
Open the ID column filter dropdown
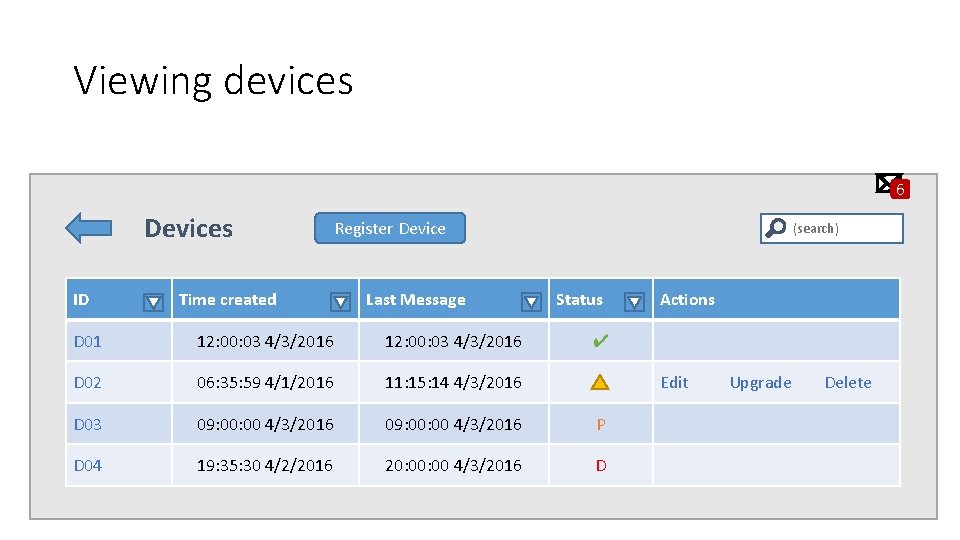(153, 301)
